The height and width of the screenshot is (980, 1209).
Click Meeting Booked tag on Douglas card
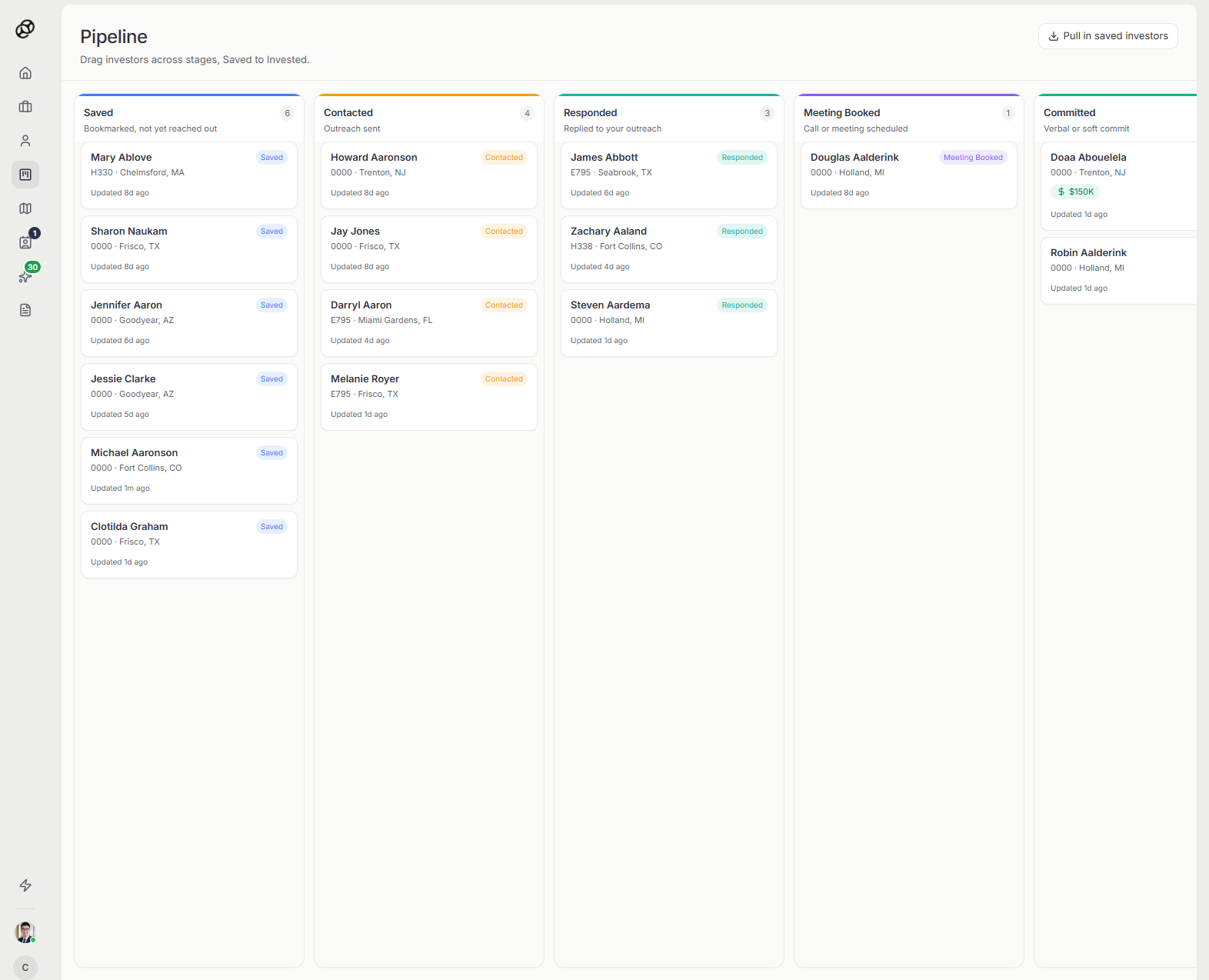[973, 158]
